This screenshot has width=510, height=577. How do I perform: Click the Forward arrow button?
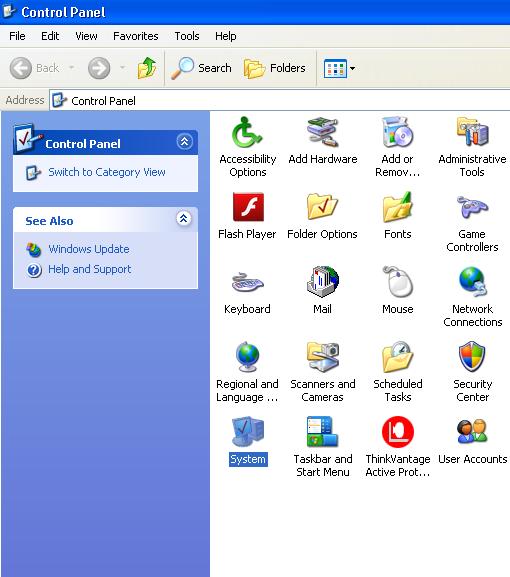pos(99,68)
